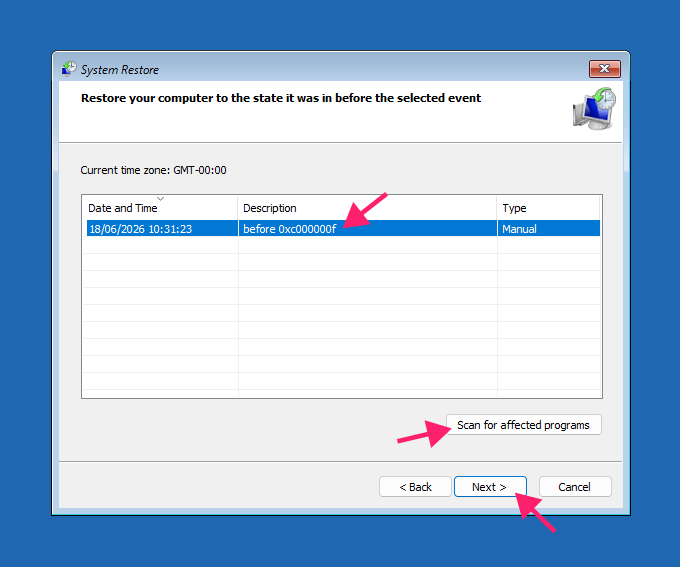Image resolution: width=680 pixels, height=567 pixels.
Task: Scan for affected programs
Action: point(523,425)
